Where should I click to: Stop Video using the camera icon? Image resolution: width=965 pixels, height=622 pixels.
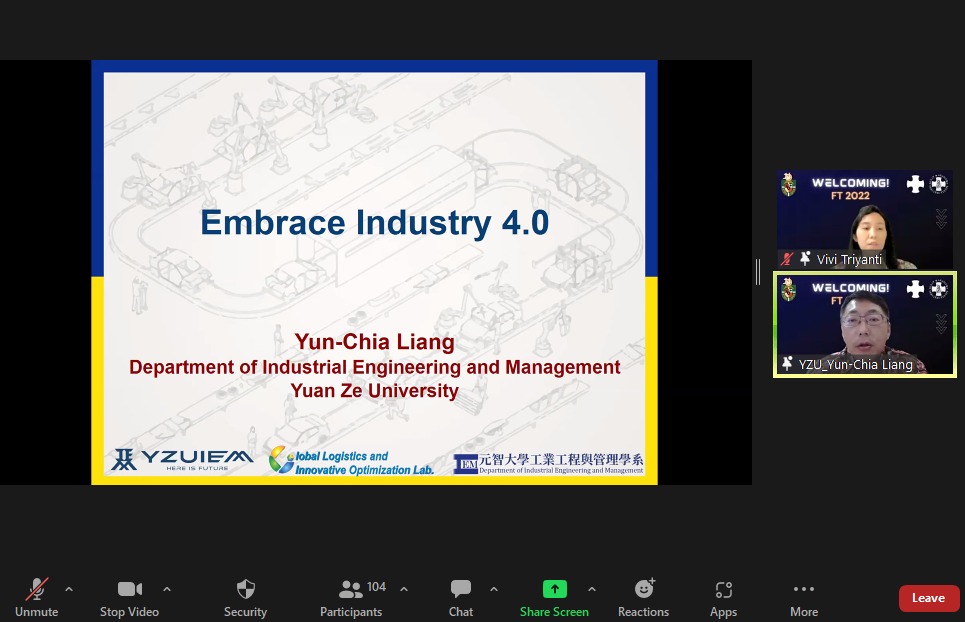click(129, 598)
